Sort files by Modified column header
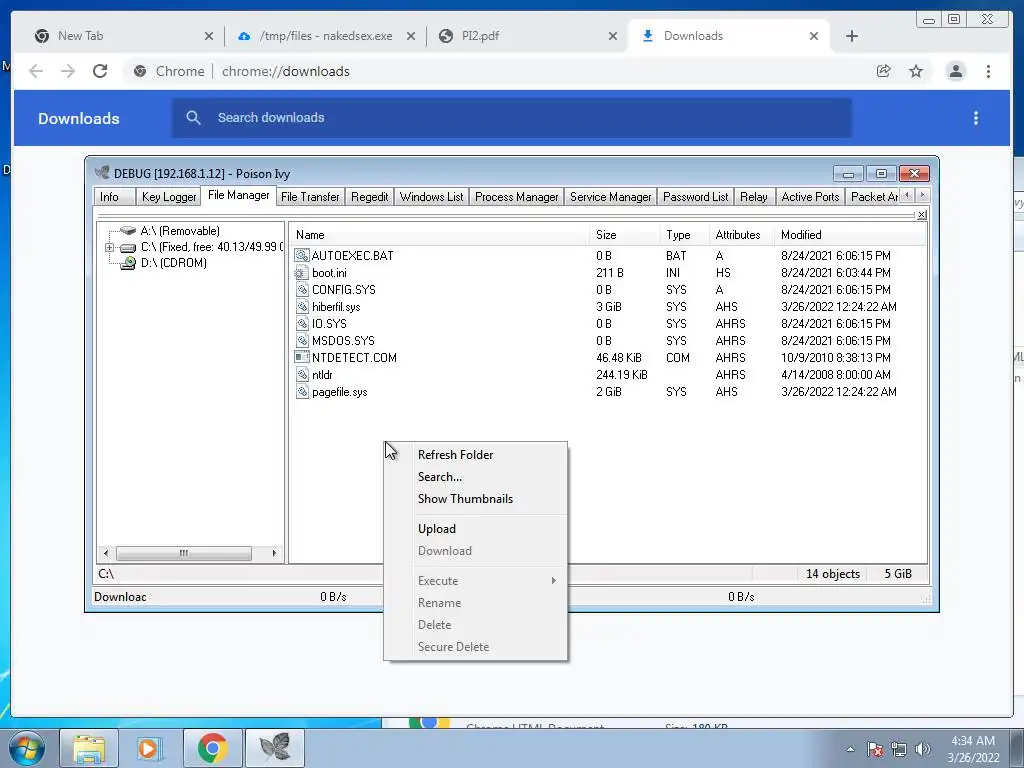Viewport: 1024px width, 768px height. pyautogui.click(x=849, y=234)
